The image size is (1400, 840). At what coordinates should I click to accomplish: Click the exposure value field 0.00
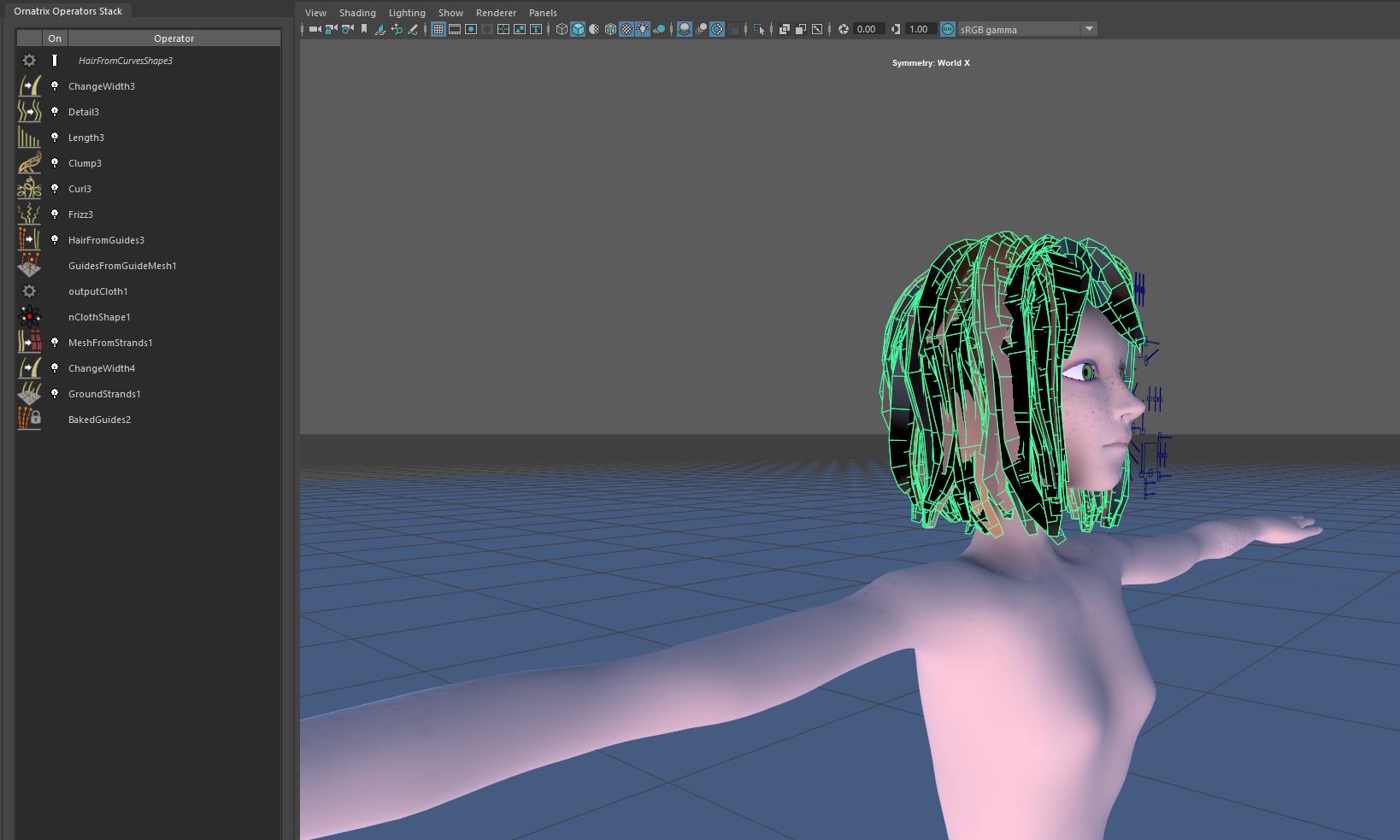pyautogui.click(x=867, y=29)
